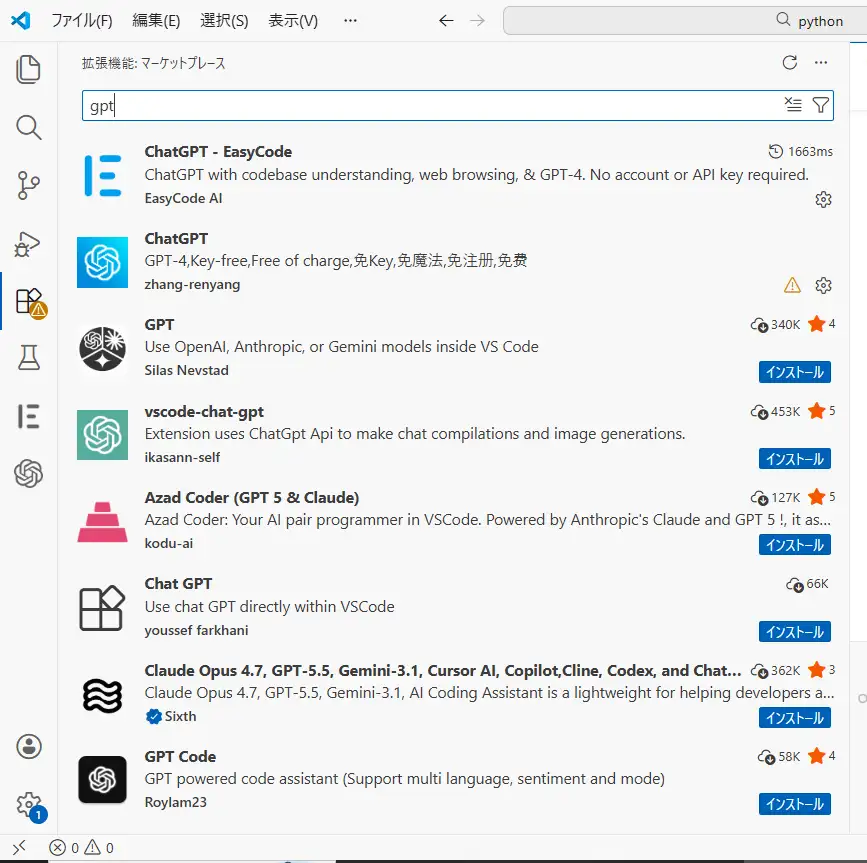Install the Sixth Claude Opus extension
Image resolution: width=867 pixels, height=863 pixels.
795,718
